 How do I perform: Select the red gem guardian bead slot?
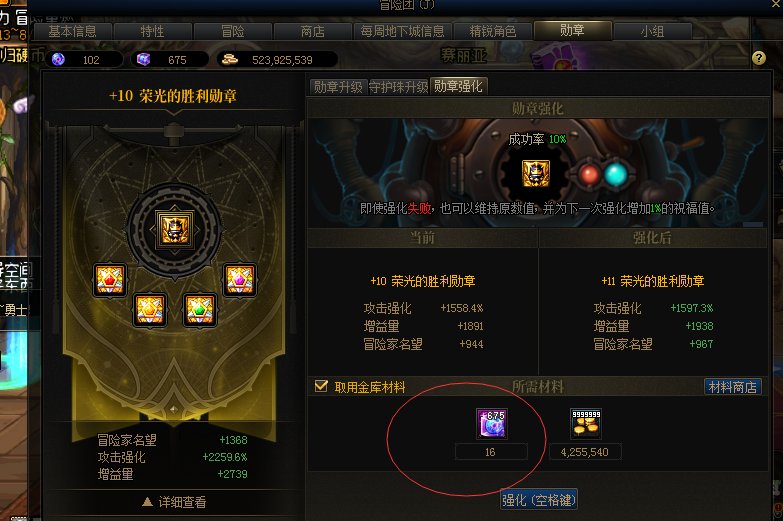point(109,280)
